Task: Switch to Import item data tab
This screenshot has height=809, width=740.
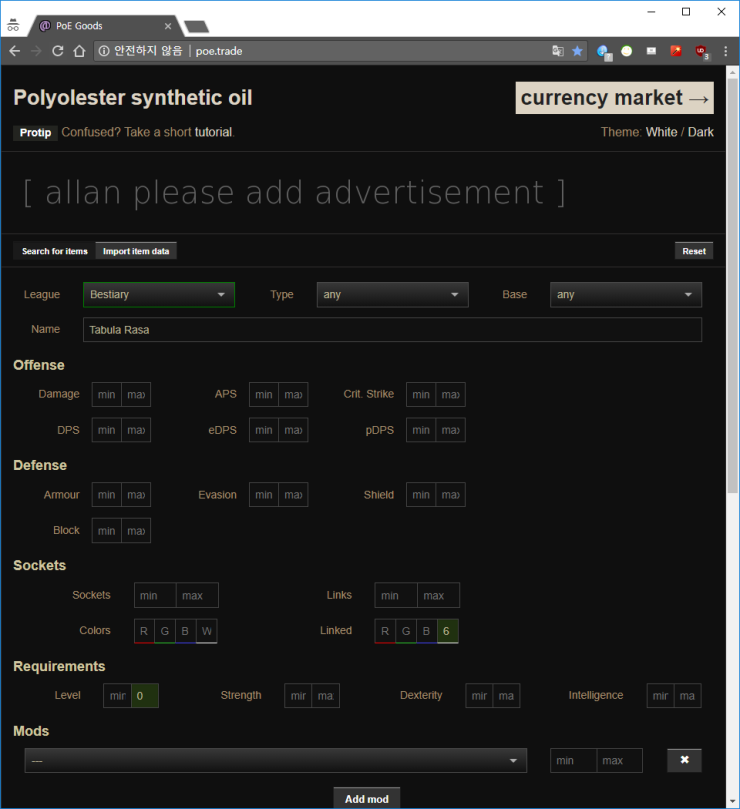Action: pyautogui.click(x=136, y=251)
